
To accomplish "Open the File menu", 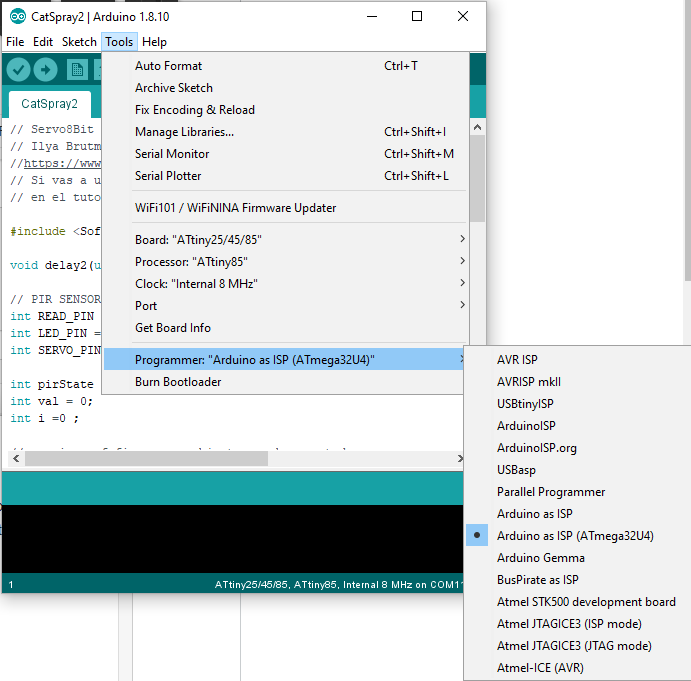I will [x=15, y=42].
